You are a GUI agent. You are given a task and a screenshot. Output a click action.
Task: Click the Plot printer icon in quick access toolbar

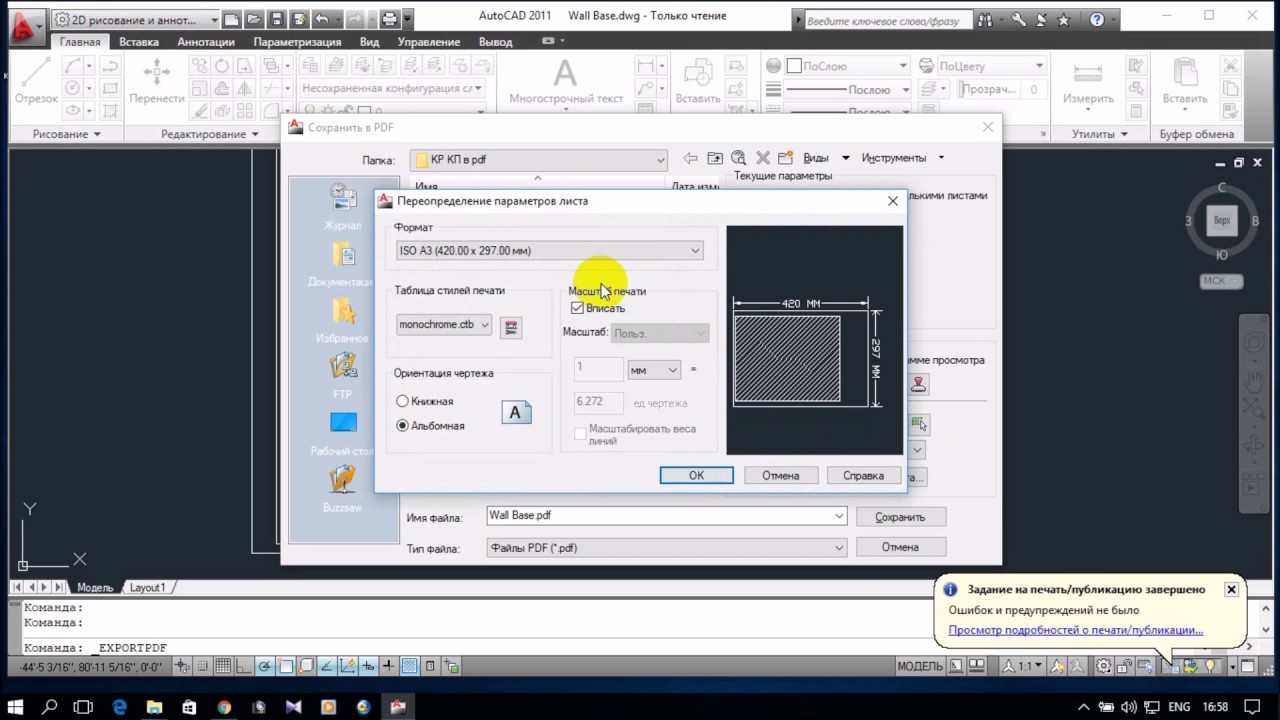(389, 19)
